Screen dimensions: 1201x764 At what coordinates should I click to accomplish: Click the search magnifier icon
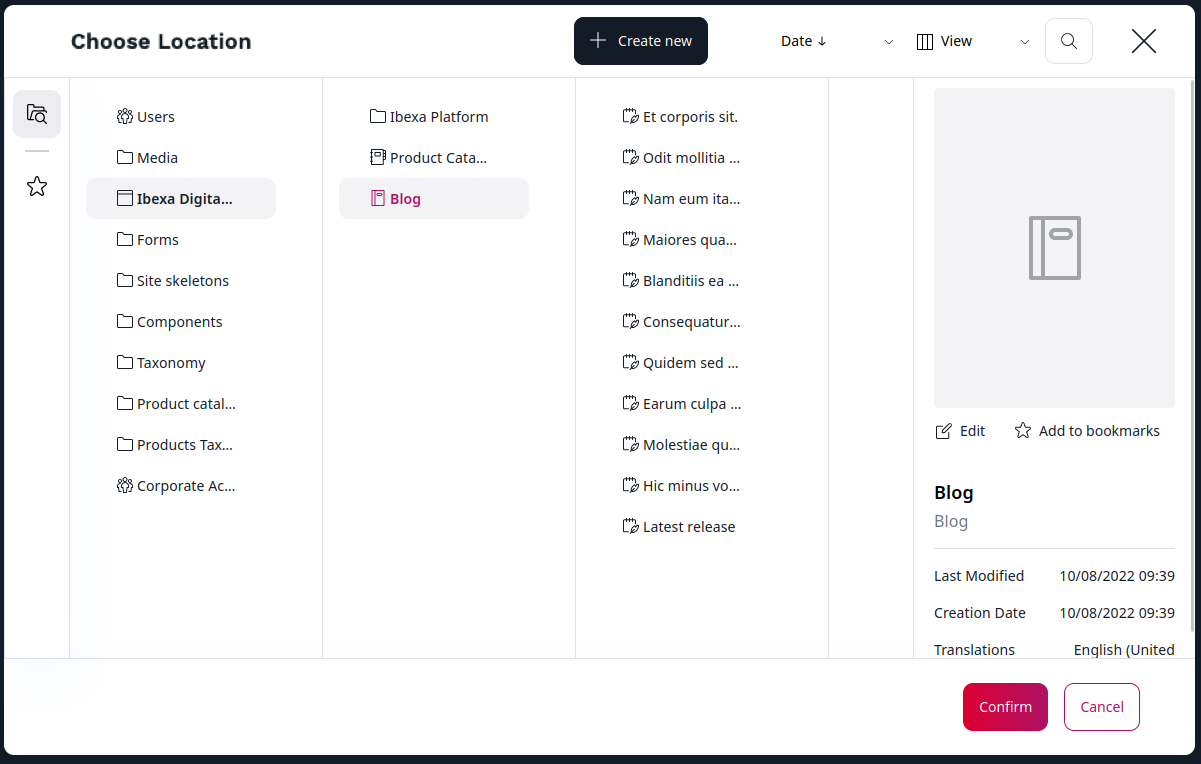pyautogui.click(x=1068, y=41)
